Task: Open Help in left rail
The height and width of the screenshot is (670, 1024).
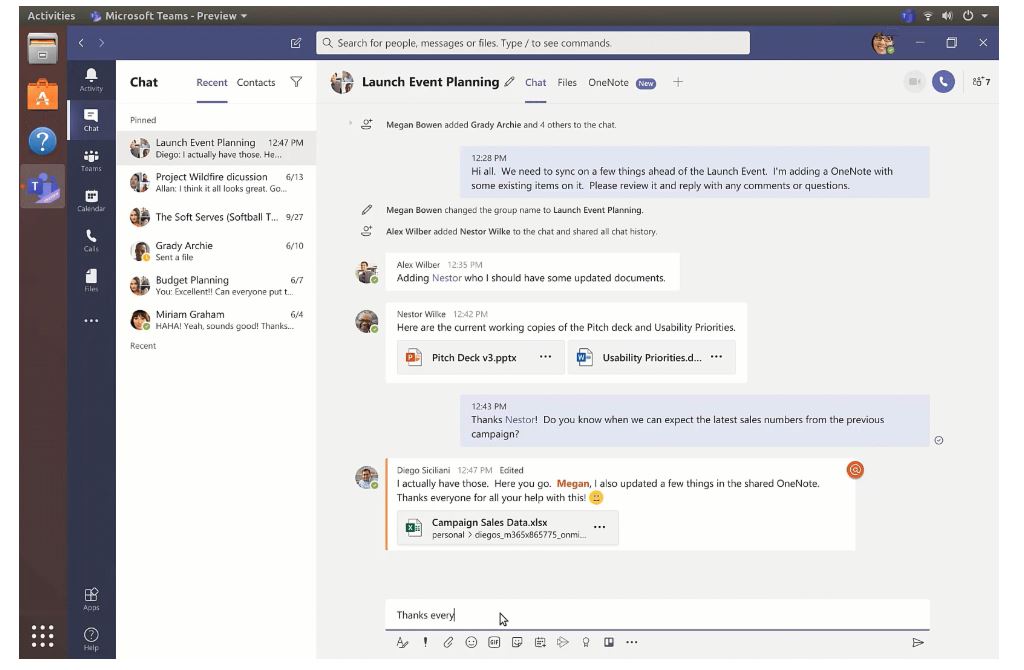Action: point(91,639)
